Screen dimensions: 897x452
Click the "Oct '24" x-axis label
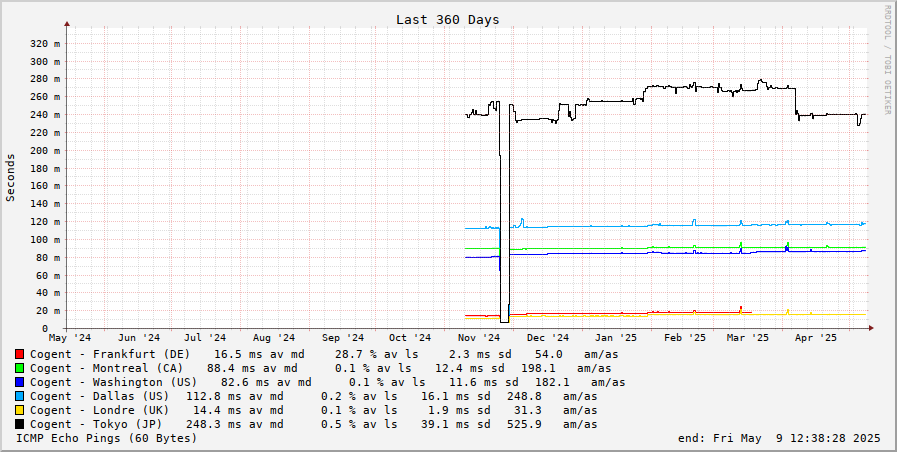(410, 338)
